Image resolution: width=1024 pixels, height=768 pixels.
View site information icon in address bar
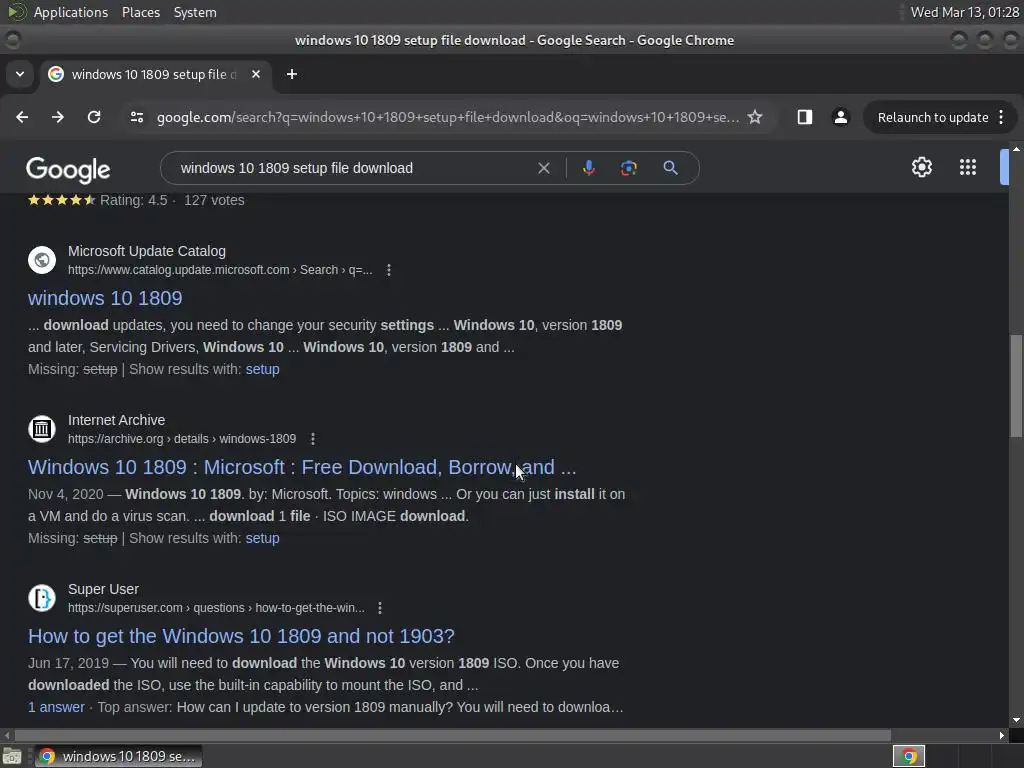tap(136, 117)
